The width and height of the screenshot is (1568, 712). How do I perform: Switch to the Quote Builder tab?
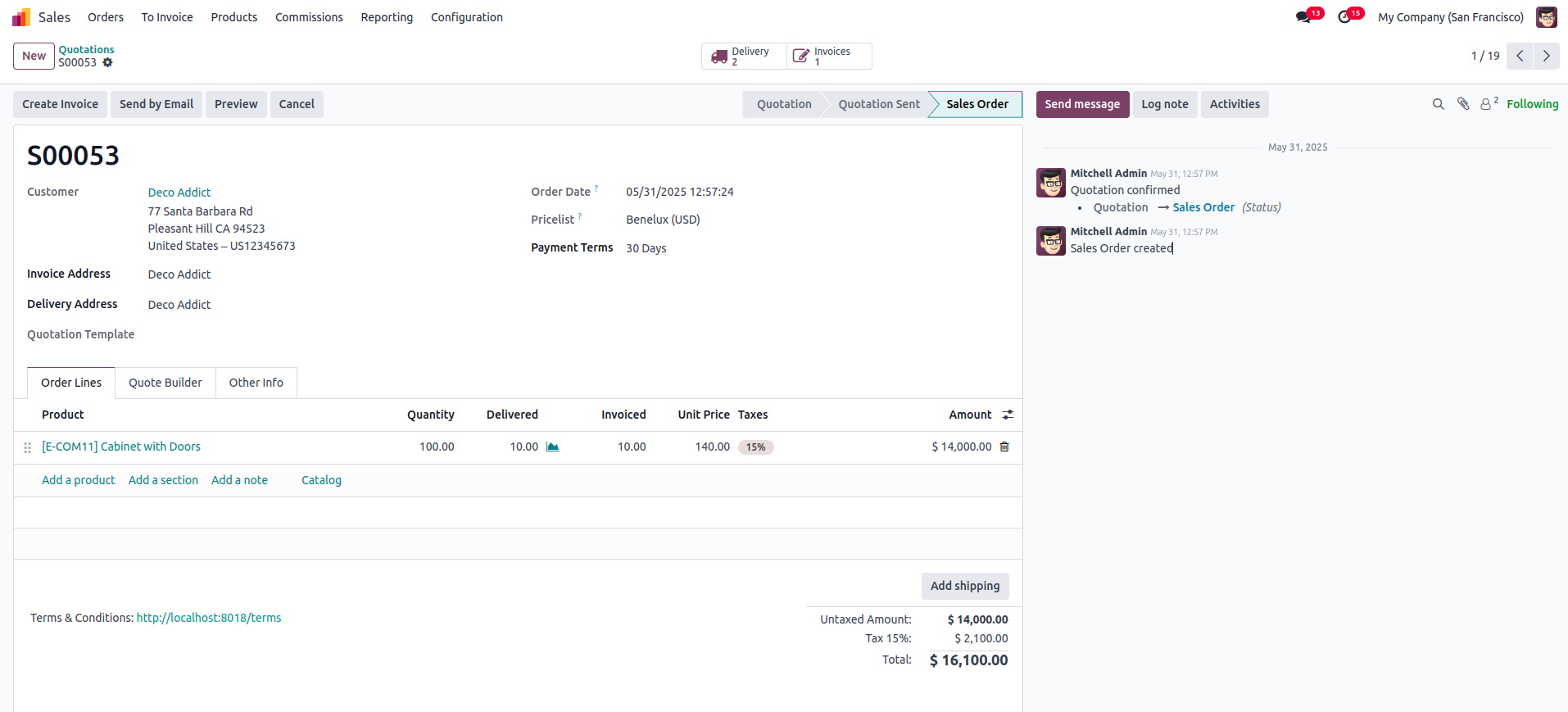(165, 383)
